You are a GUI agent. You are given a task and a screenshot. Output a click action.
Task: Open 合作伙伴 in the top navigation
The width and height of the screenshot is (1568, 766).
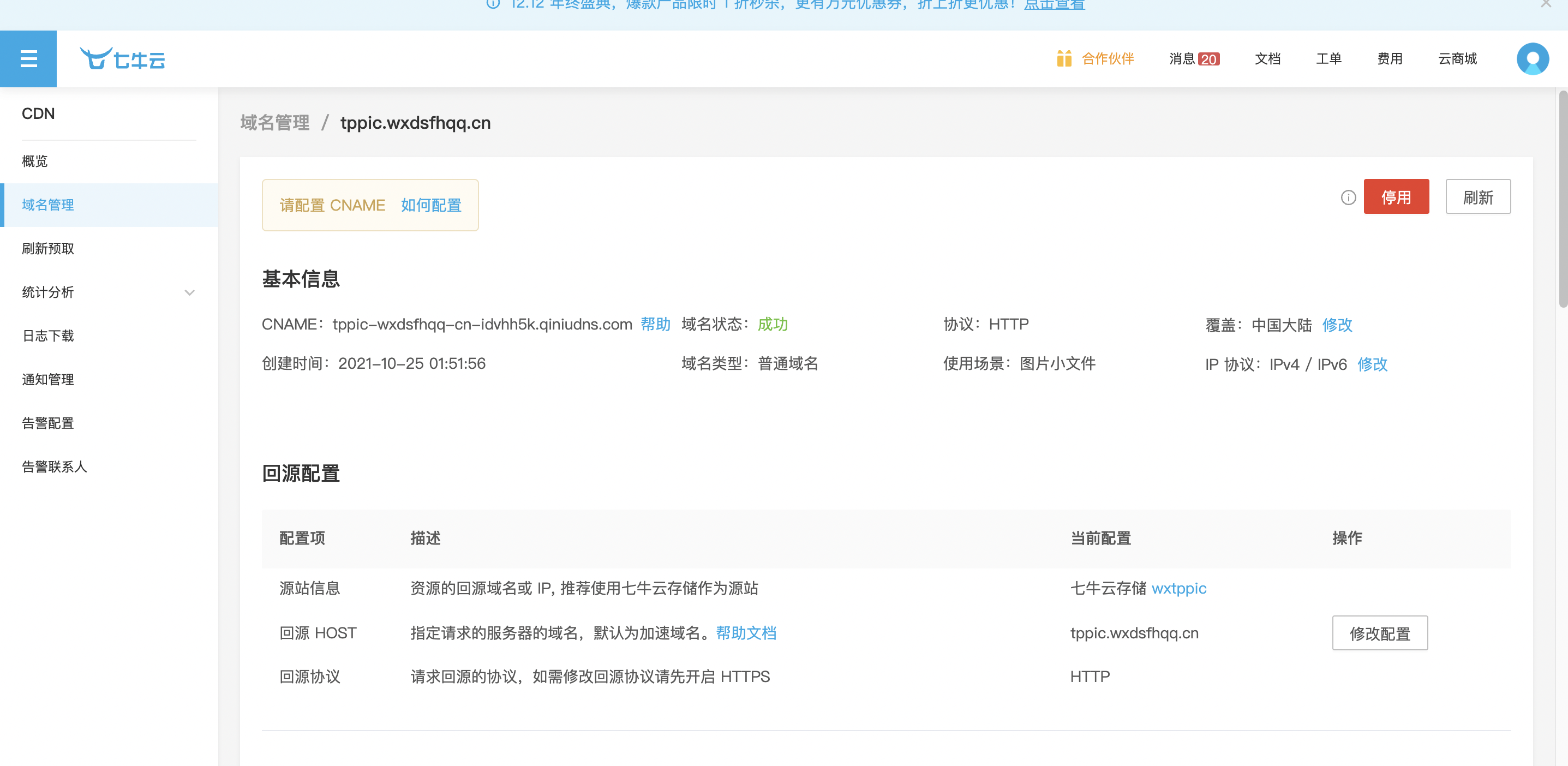coord(1107,58)
